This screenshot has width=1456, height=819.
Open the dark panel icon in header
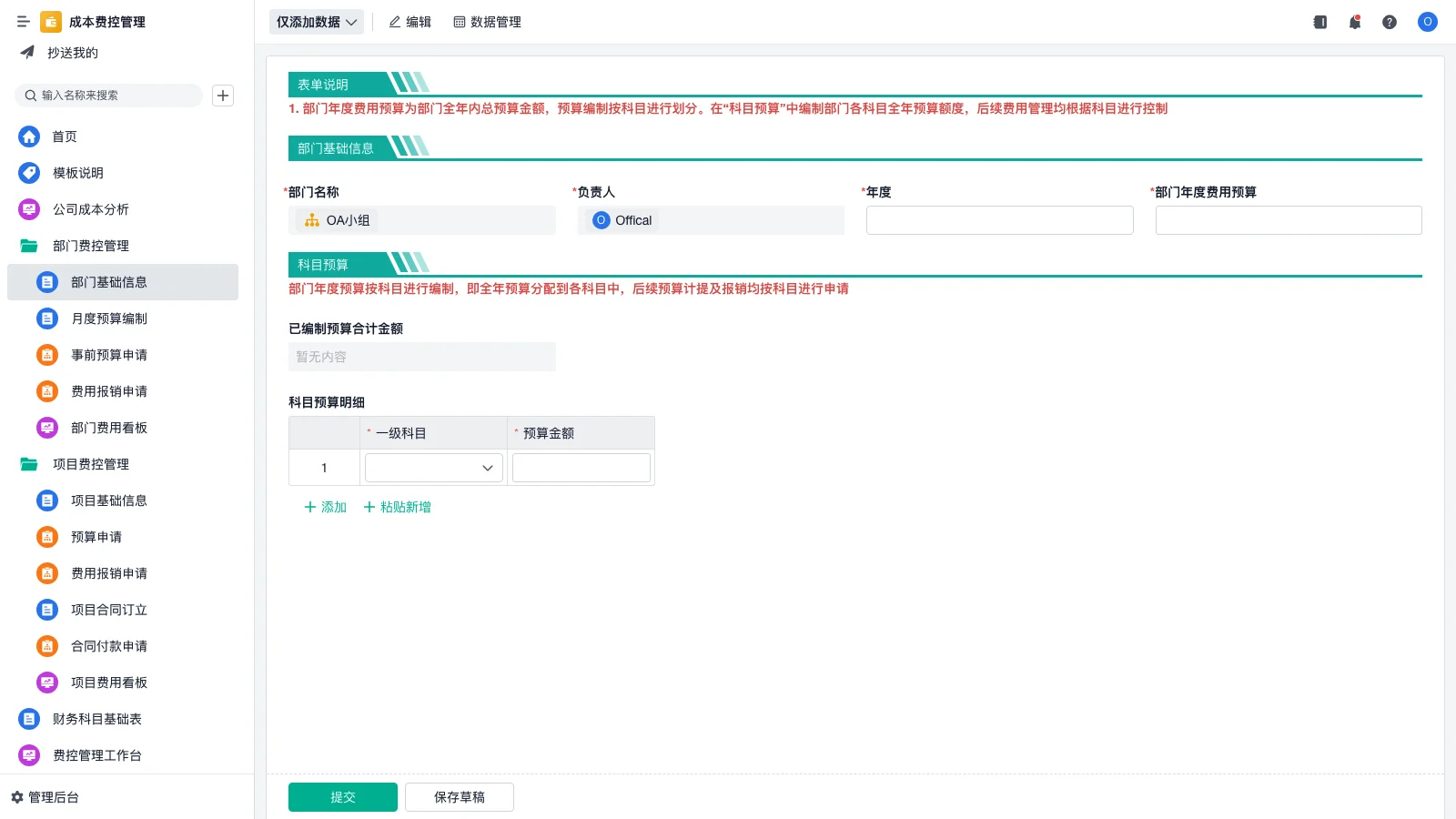(1320, 22)
